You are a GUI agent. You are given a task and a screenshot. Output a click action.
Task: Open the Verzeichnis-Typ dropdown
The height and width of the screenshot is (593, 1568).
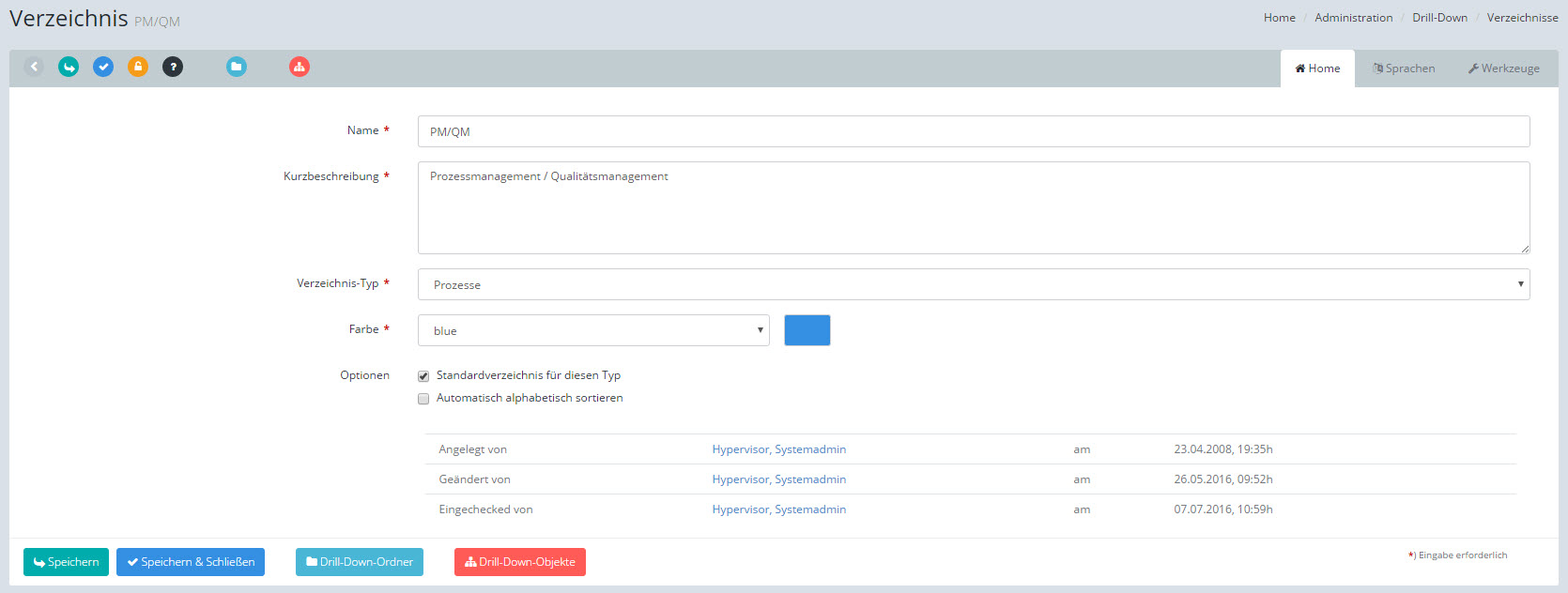click(973, 284)
